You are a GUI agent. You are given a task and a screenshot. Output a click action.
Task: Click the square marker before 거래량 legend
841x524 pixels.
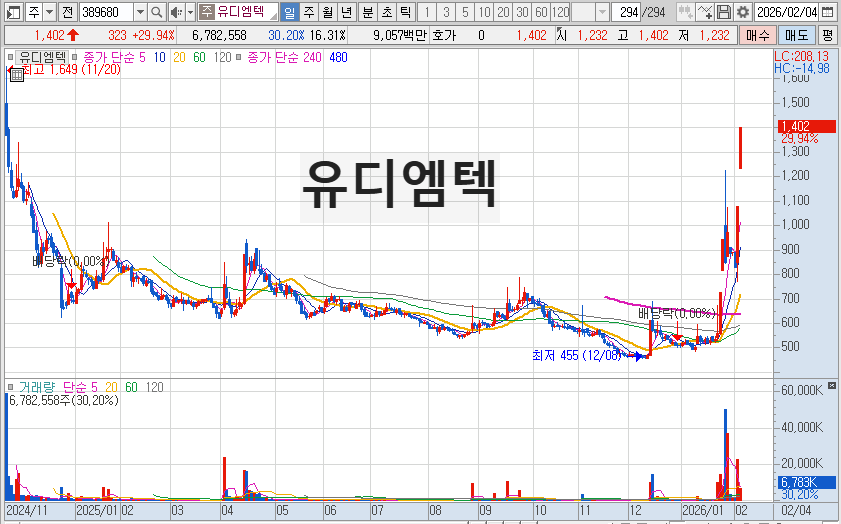tap(10, 387)
